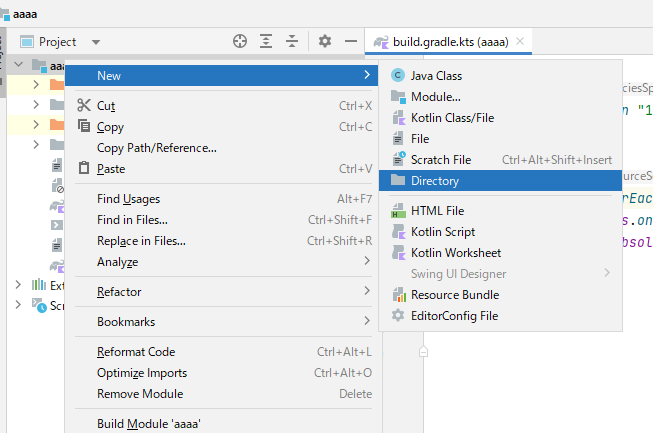The height and width of the screenshot is (433, 653).
Task: Click the EditorConfig gear icon
Action: [398, 315]
